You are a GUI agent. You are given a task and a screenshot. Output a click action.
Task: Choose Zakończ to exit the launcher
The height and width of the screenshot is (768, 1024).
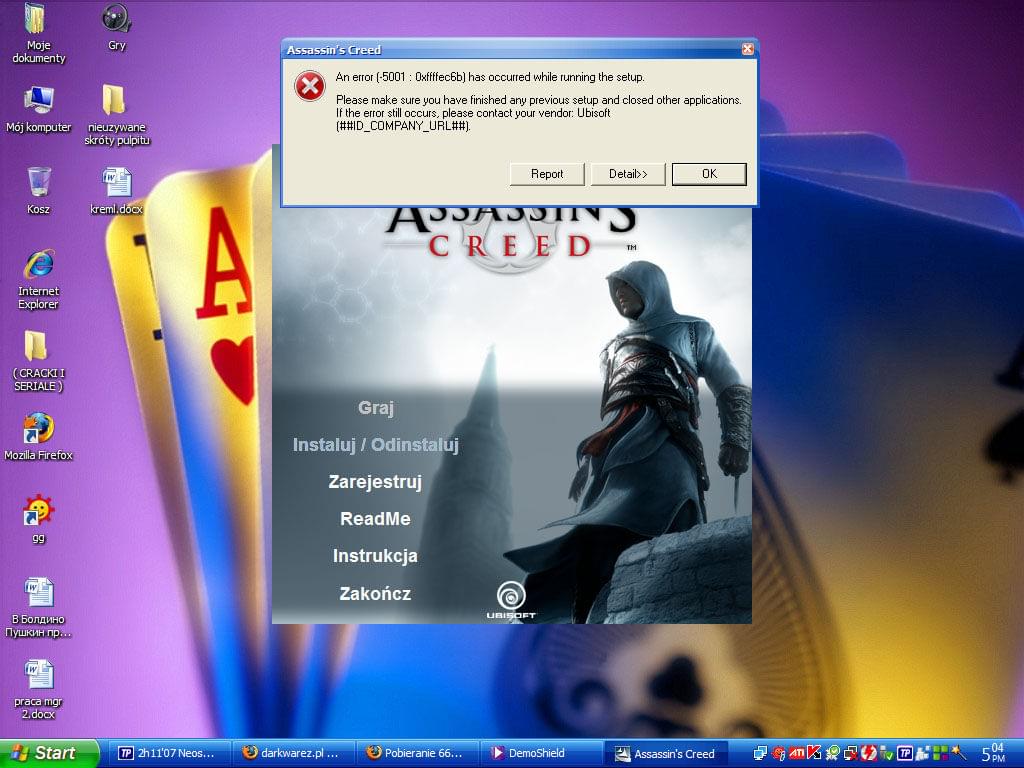coord(376,593)
